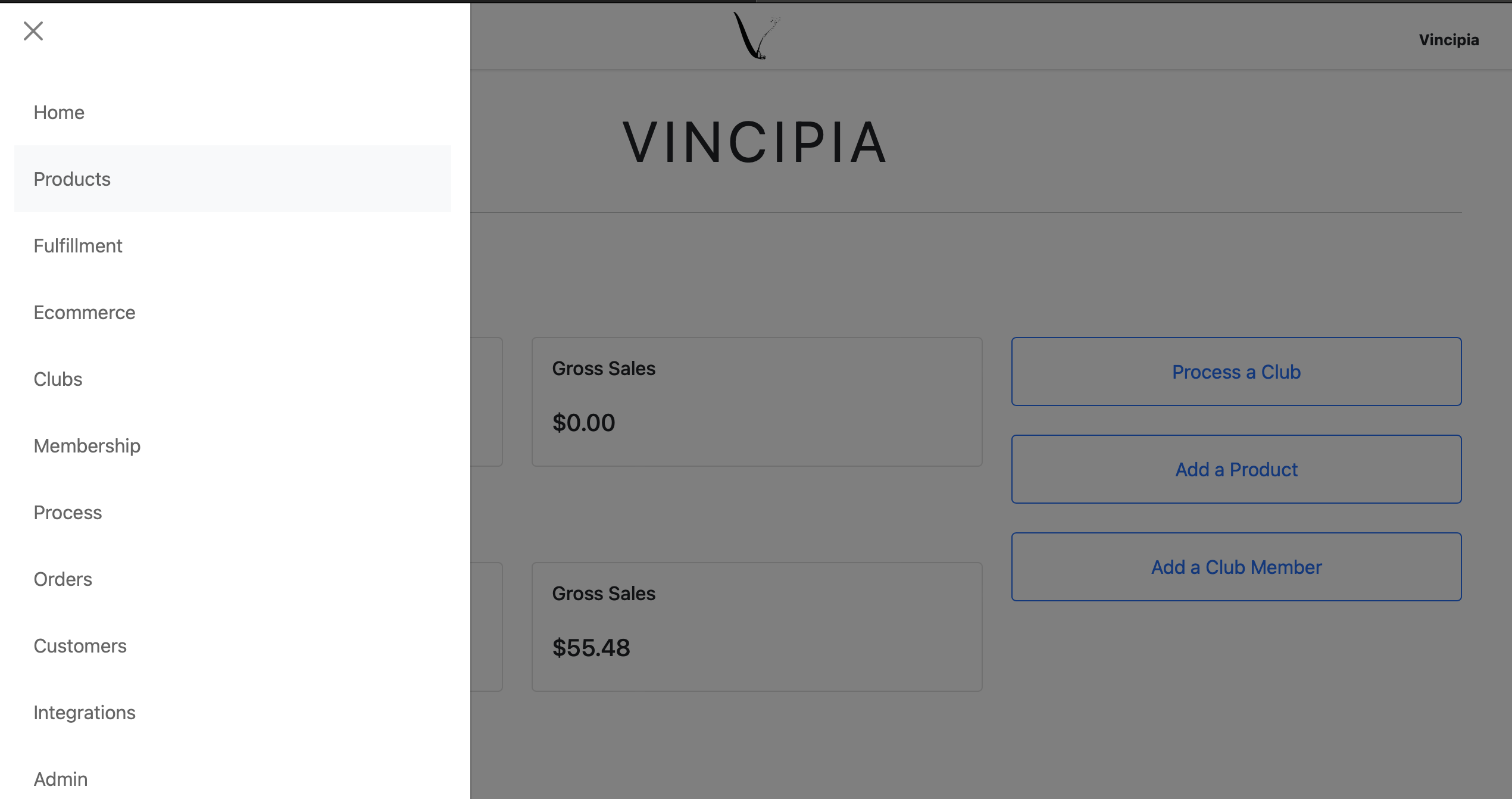Open the Admin menu item

pos(233,779)
